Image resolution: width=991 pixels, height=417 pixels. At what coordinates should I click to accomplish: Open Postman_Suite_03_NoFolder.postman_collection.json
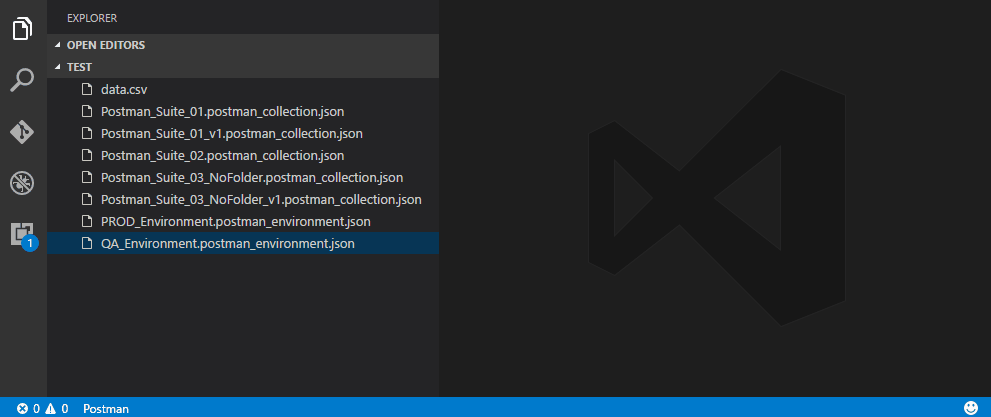[243, 178]
